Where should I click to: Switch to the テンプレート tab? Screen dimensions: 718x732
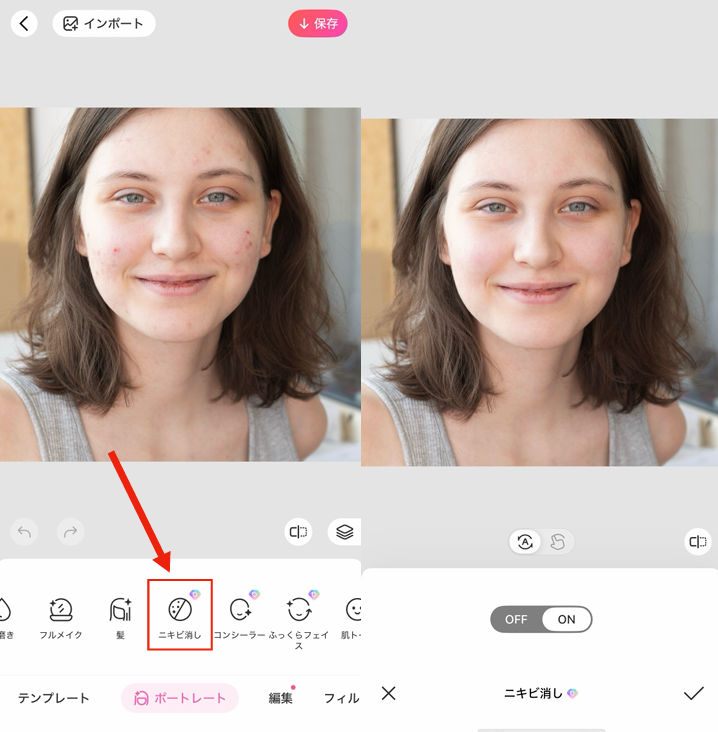[x=53, y=698]
